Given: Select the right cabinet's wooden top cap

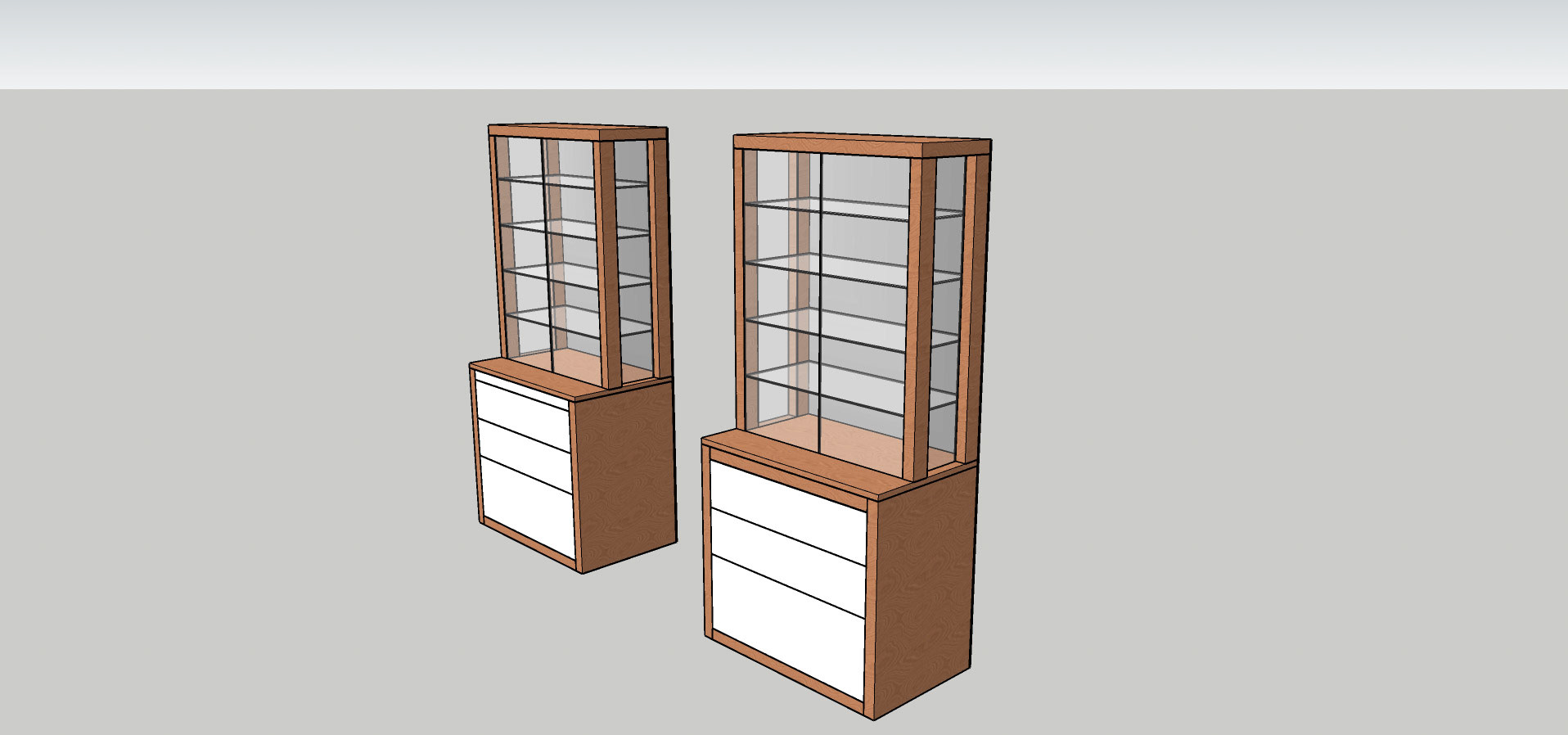Looking at the screenshot, I should (862, 146).
